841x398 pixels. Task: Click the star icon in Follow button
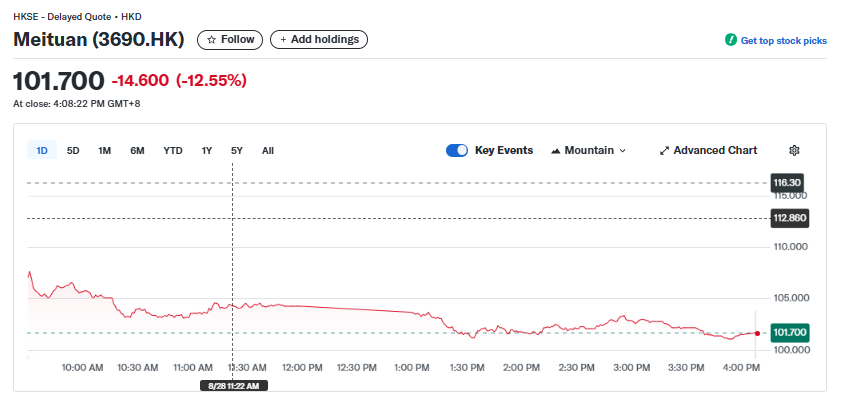click(211, 40)
